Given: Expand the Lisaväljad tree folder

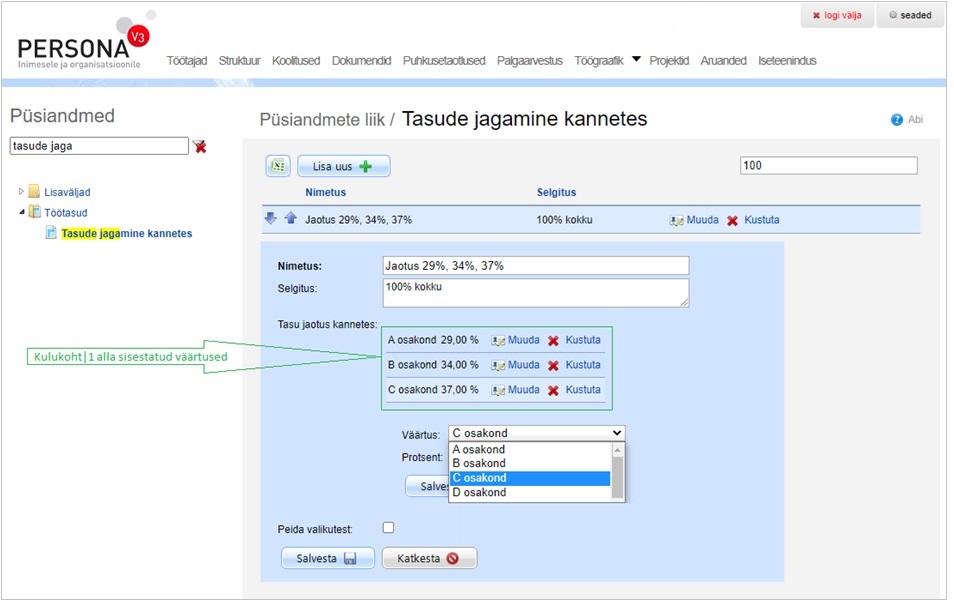Looking at the screenshot, I should click(x=22, y=192).
